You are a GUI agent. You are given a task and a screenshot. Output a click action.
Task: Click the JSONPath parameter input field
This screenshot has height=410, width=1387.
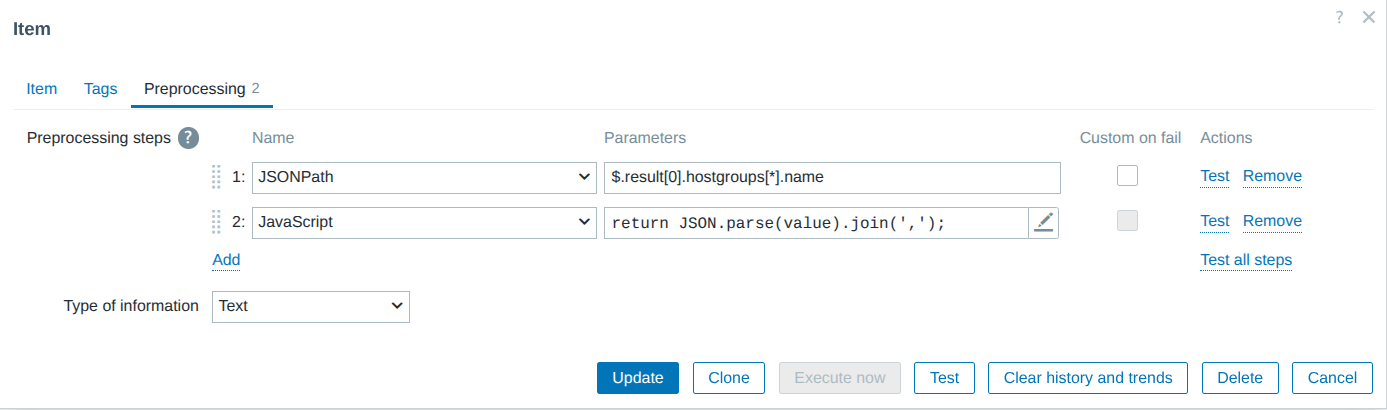tap(831, 177)
